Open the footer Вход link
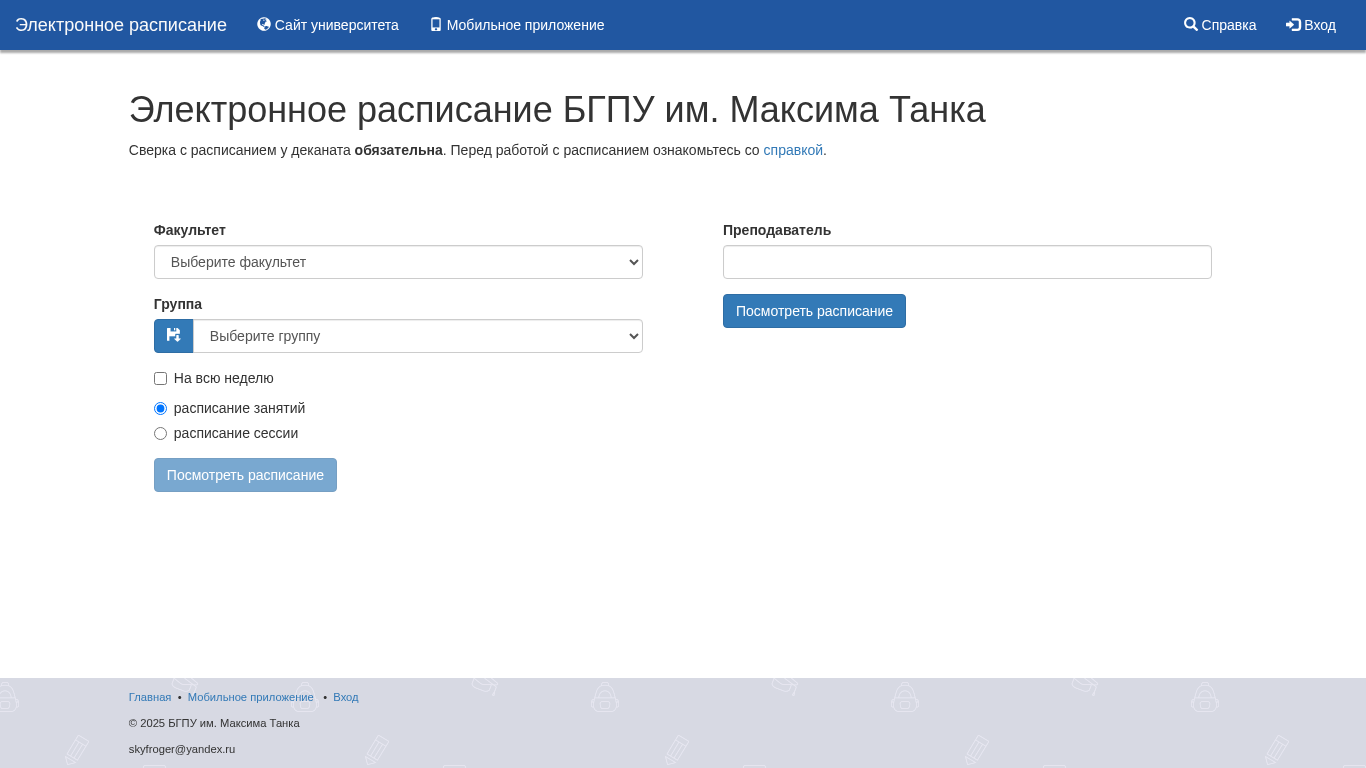Screen dimensions: 1366x768 (x=346, y=697)
